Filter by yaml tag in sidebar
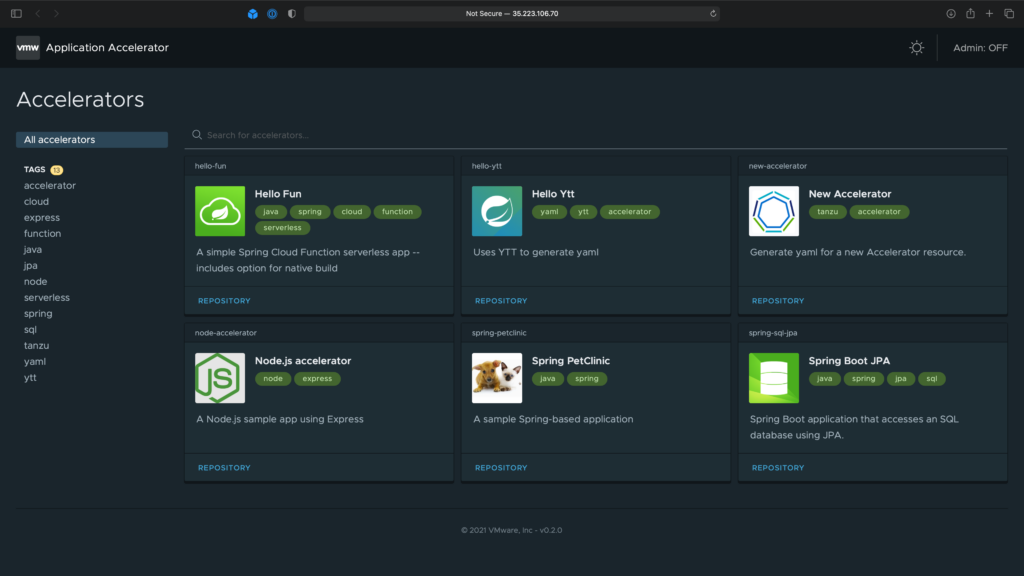Image resolution: width=1024 pixels, height=576 pixels. coord(35,362)
